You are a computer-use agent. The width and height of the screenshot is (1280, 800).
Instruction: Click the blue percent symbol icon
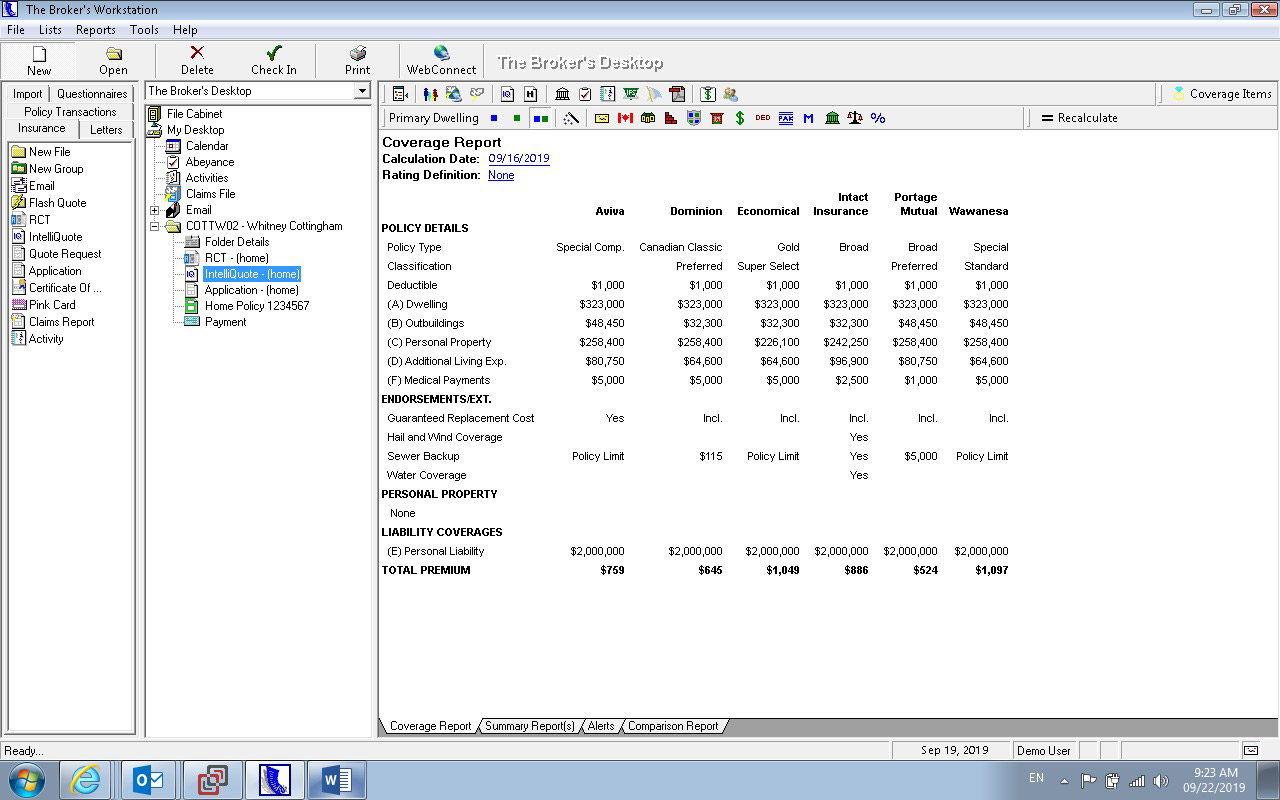tap(878, 118)
